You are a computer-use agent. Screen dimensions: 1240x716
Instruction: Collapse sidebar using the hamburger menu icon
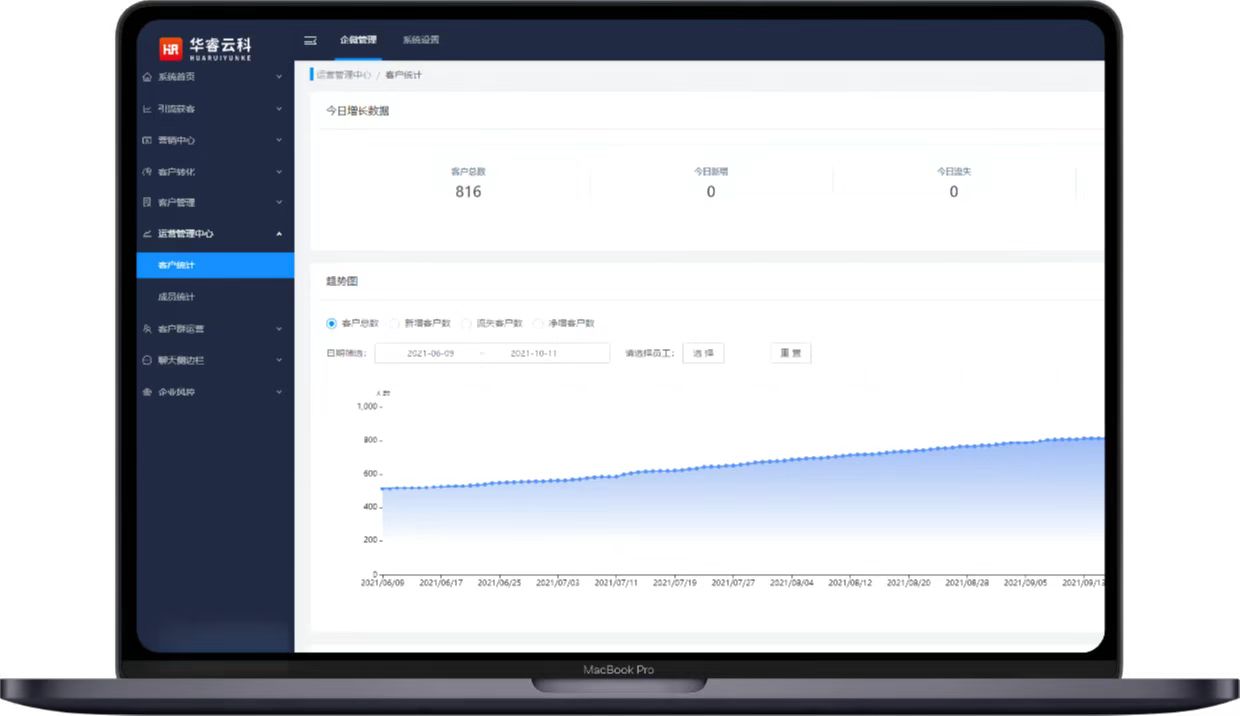(x=310, y=41)
